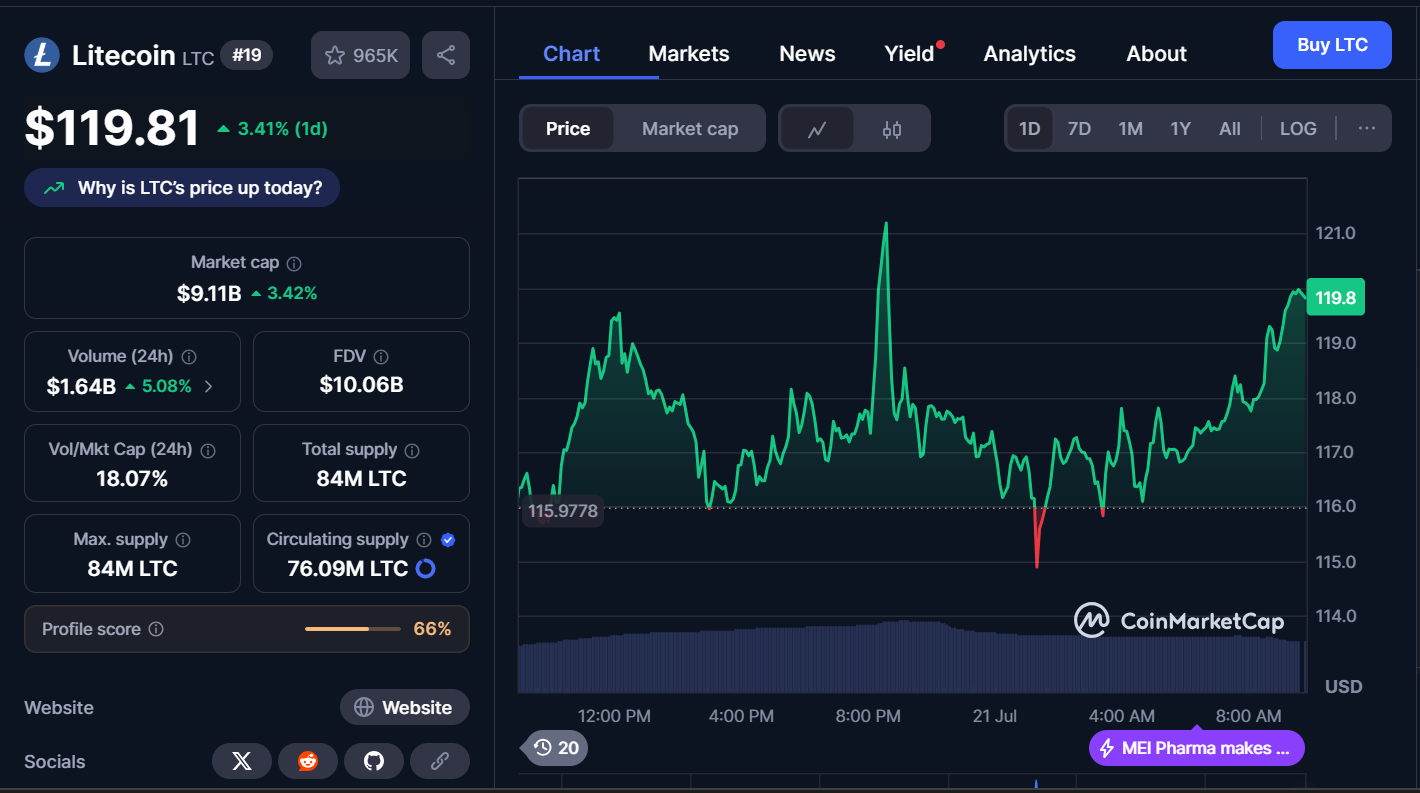Image resolution: width=1420 pixels, height=793 pixels.
Task: Set chart range to All
Action: [1230, 129]
